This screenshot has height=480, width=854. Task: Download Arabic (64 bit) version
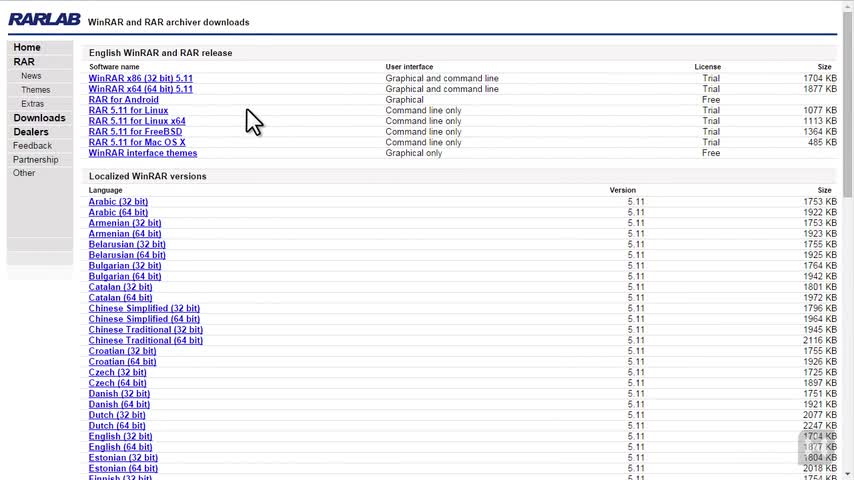[x=118, y=212]
